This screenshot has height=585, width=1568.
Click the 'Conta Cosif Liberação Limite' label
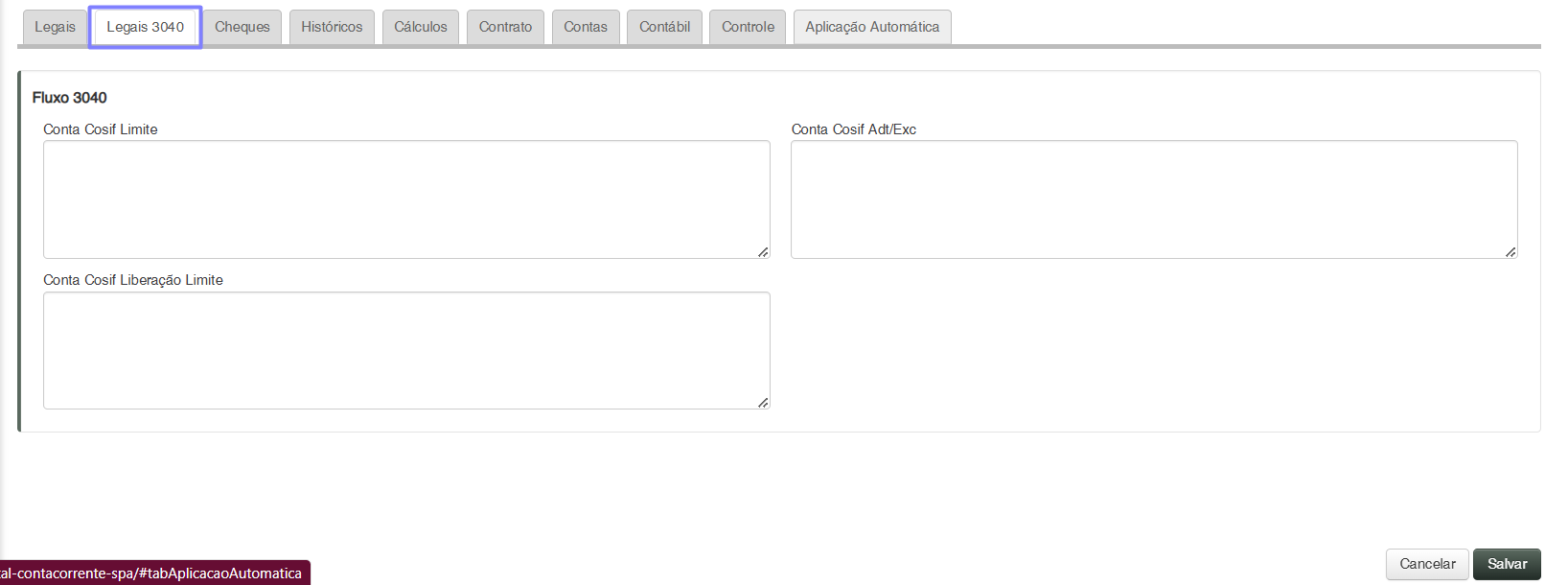click(133, 280)
